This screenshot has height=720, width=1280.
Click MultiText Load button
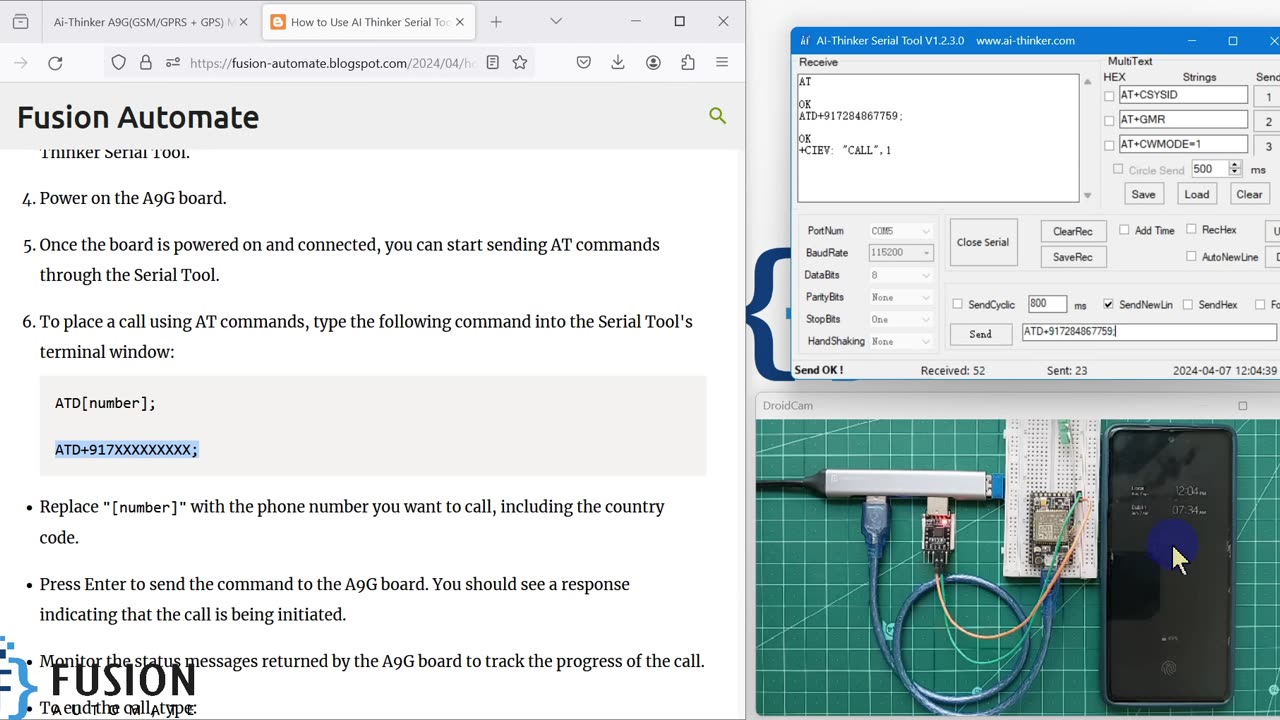1196,194
